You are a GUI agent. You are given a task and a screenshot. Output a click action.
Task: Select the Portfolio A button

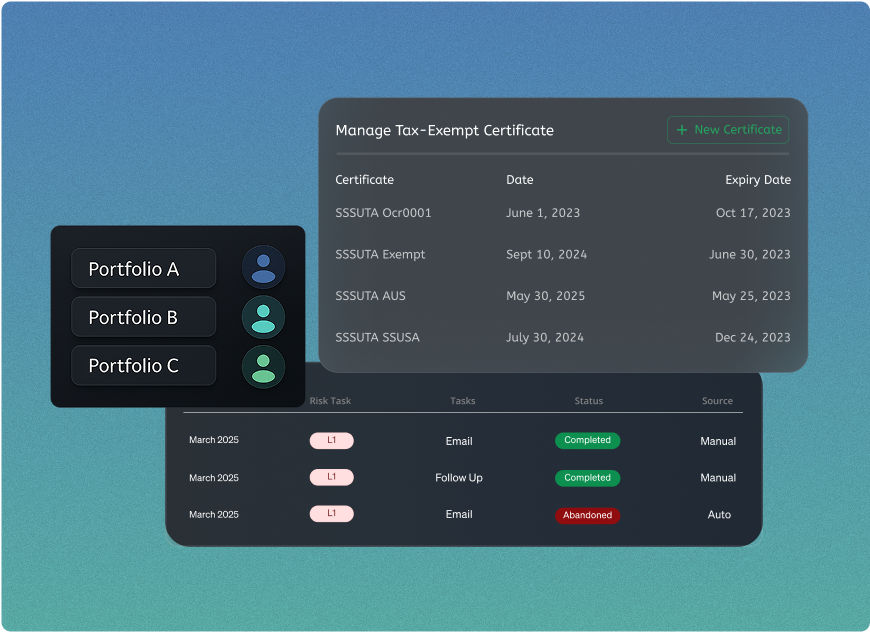(144, 269)
